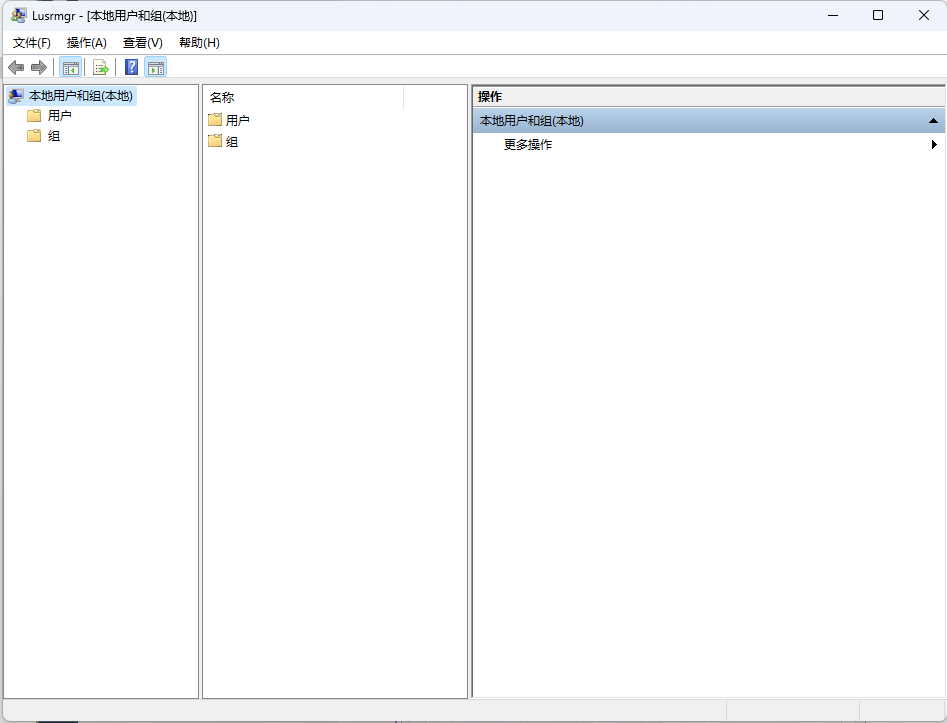
Task: Click the 名称 column header
Action: [x=304, y=97]
